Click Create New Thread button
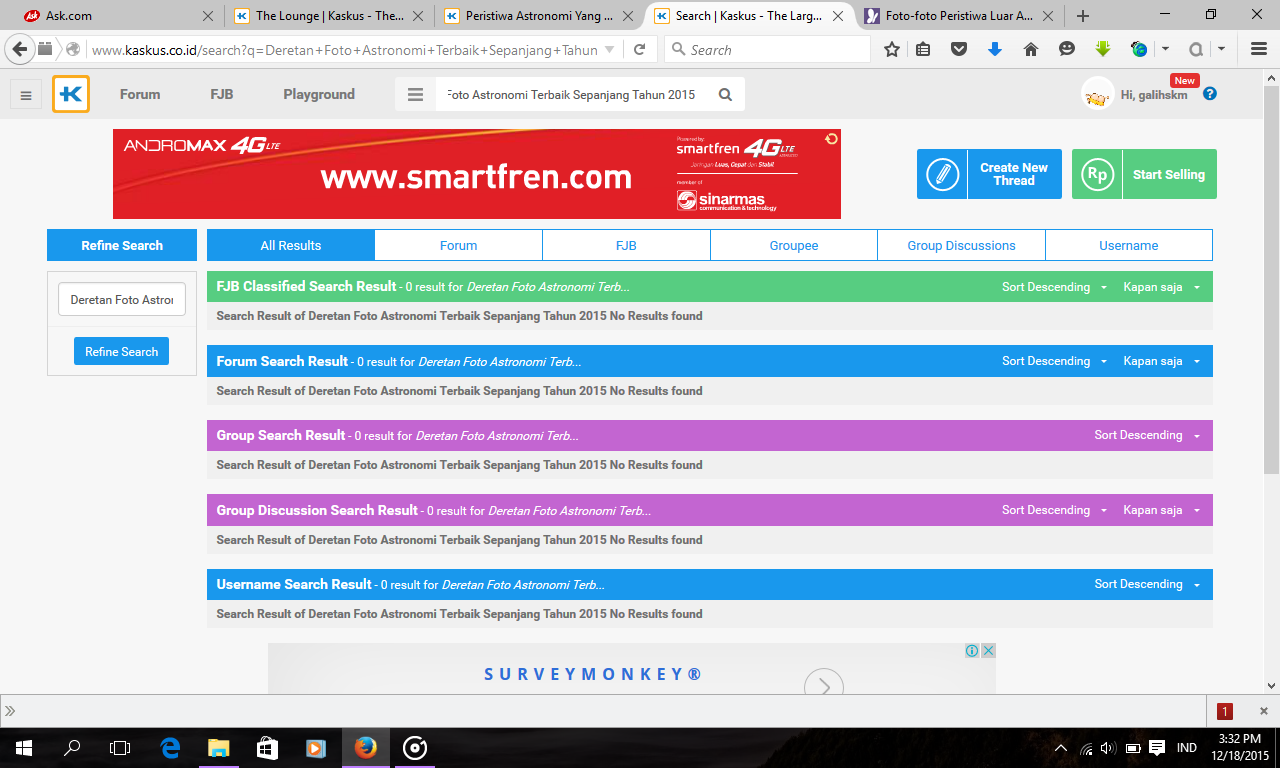Screen dimensions: 1280x768 (x=989, y=174)
